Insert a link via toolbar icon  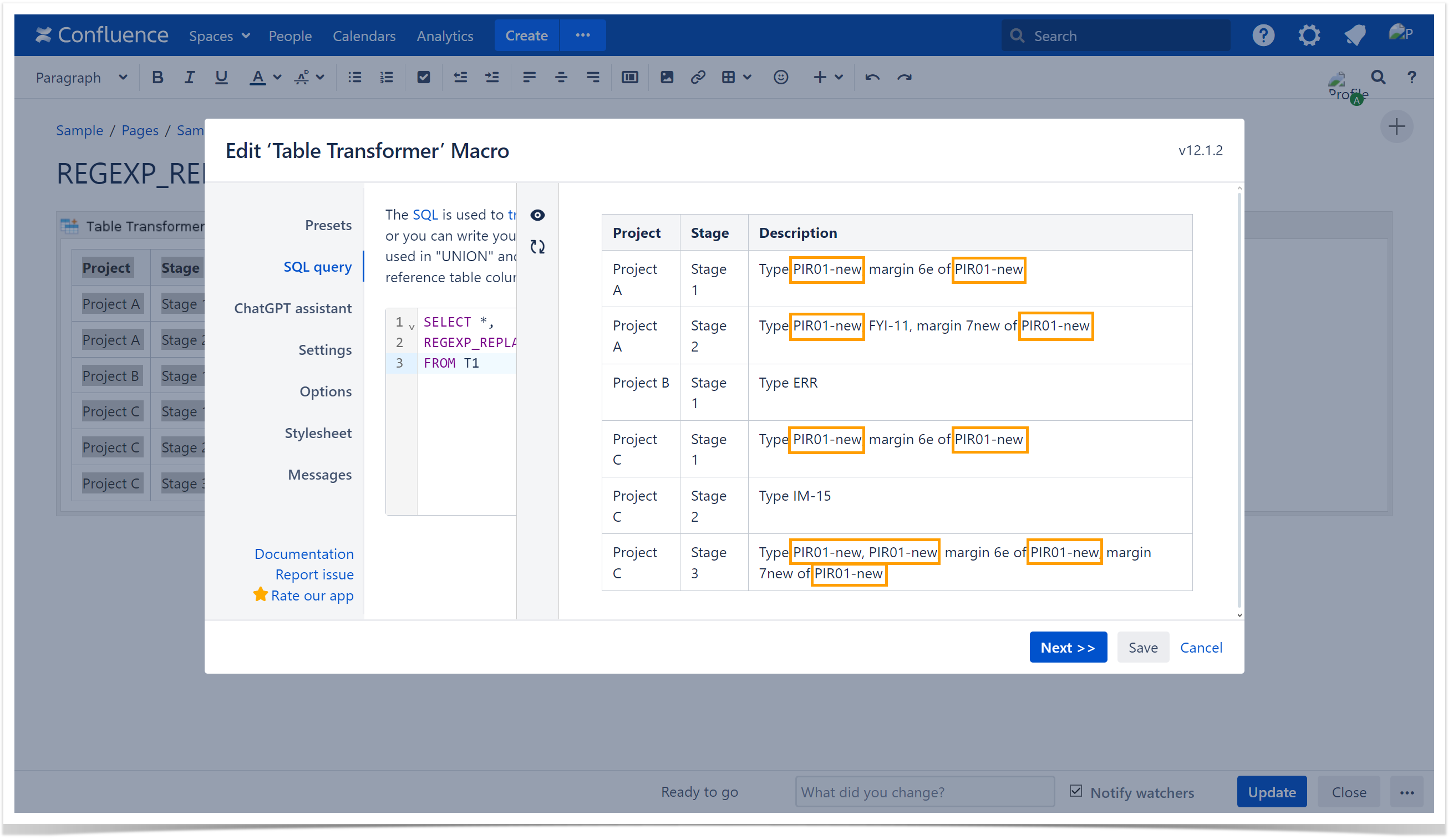click(x=698, y=77)
